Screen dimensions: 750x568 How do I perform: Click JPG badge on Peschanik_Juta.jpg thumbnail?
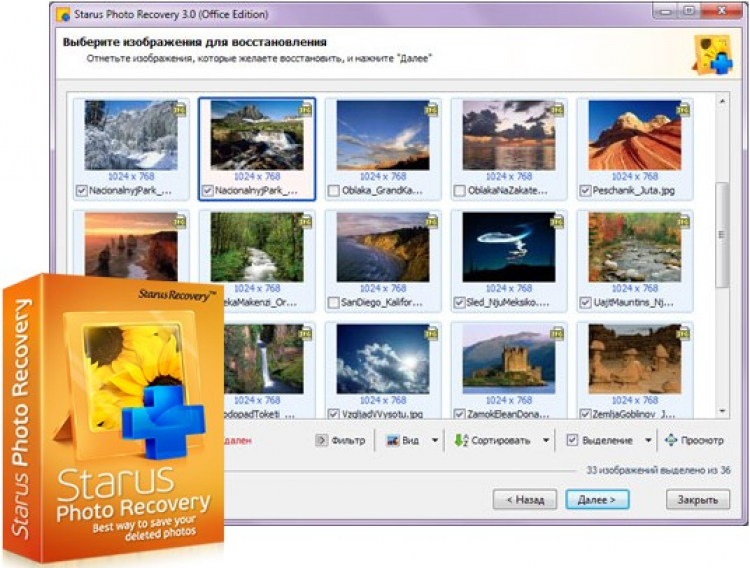683,110
